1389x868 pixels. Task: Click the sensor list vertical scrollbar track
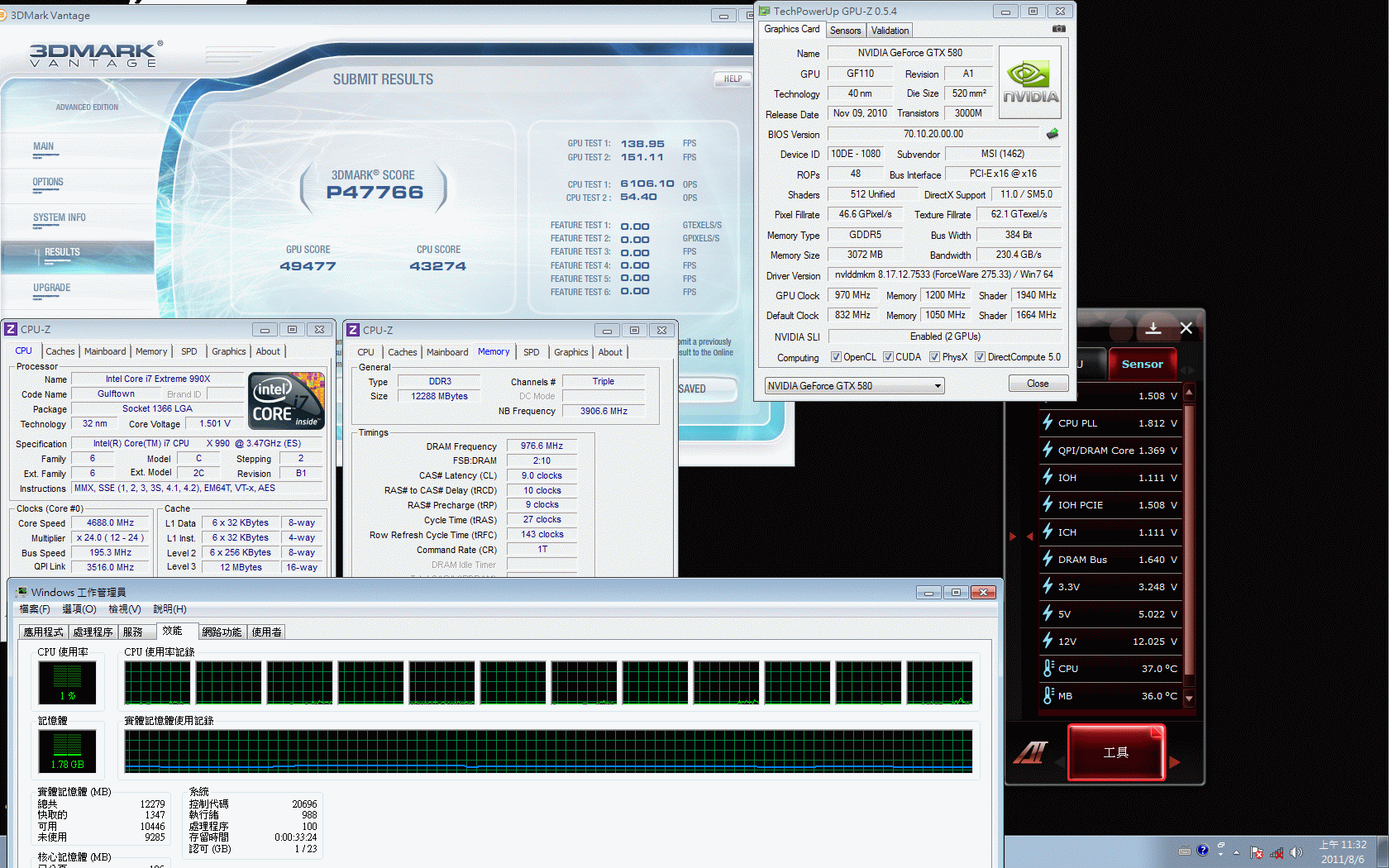pyautogui.click(x=1189, y=545)
